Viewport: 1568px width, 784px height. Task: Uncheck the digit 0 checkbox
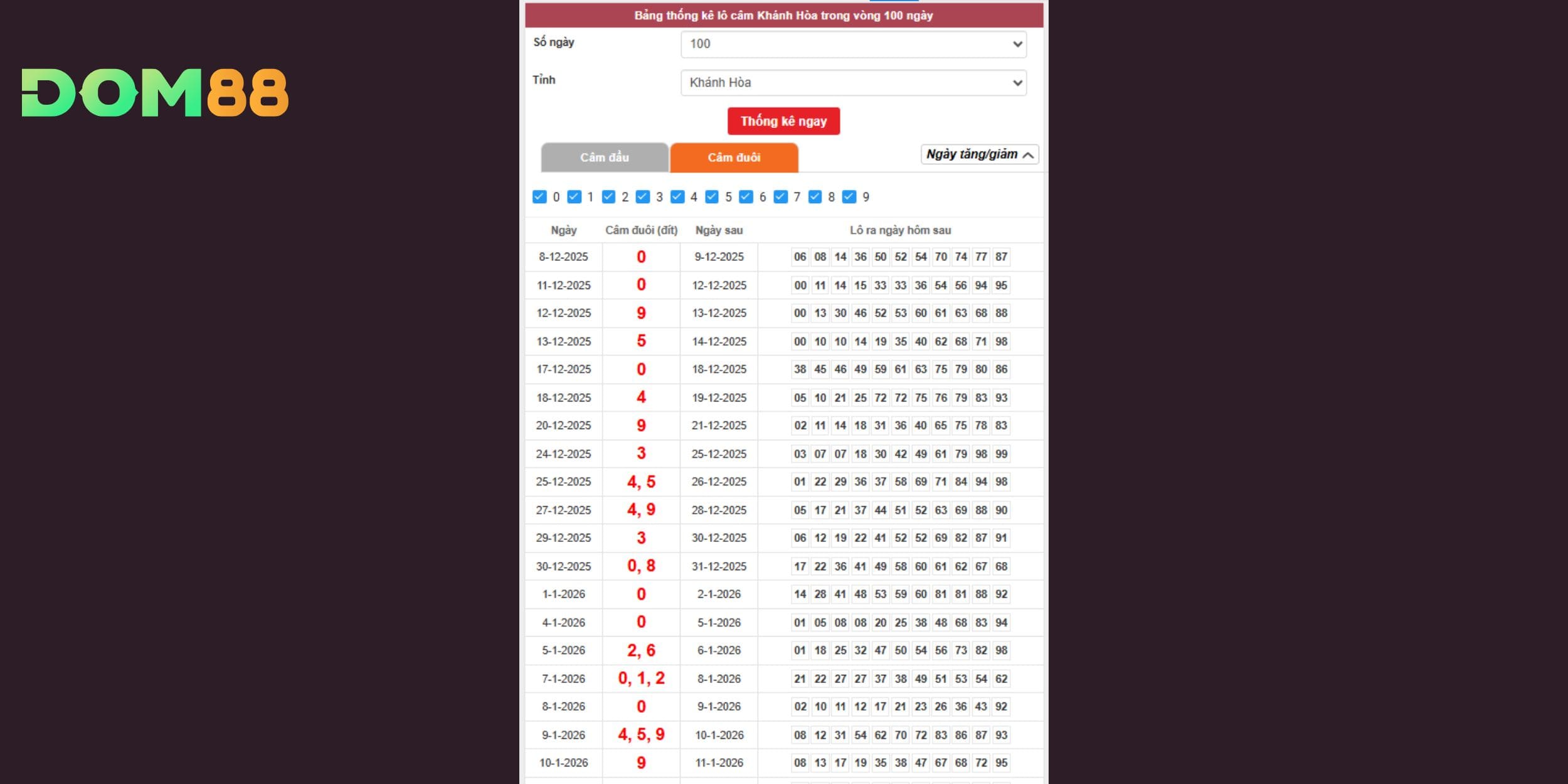coord(539,197)
